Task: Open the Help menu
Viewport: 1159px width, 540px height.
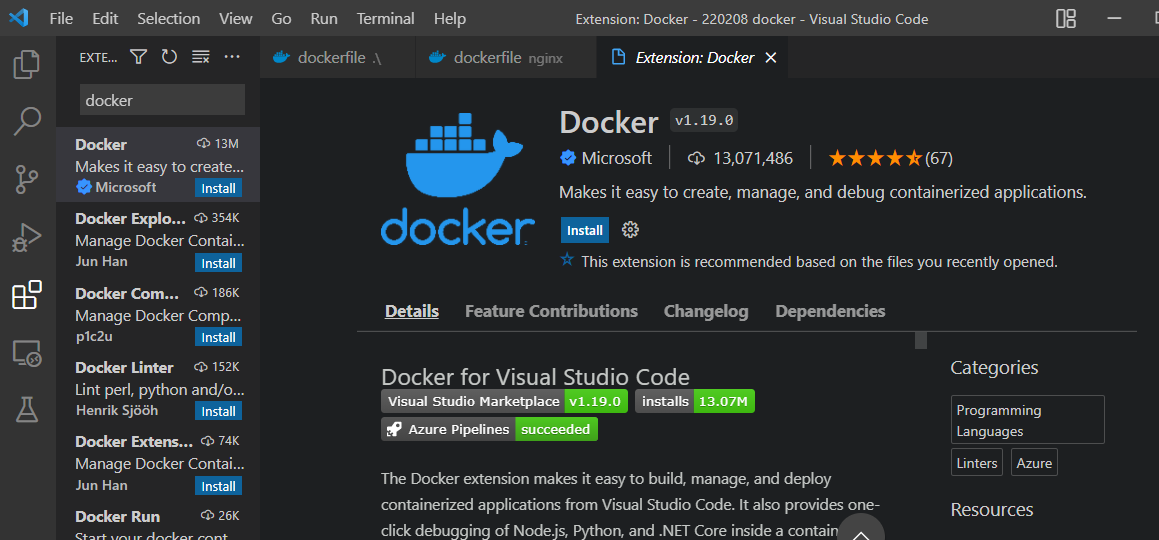Action: click(449, 18)
